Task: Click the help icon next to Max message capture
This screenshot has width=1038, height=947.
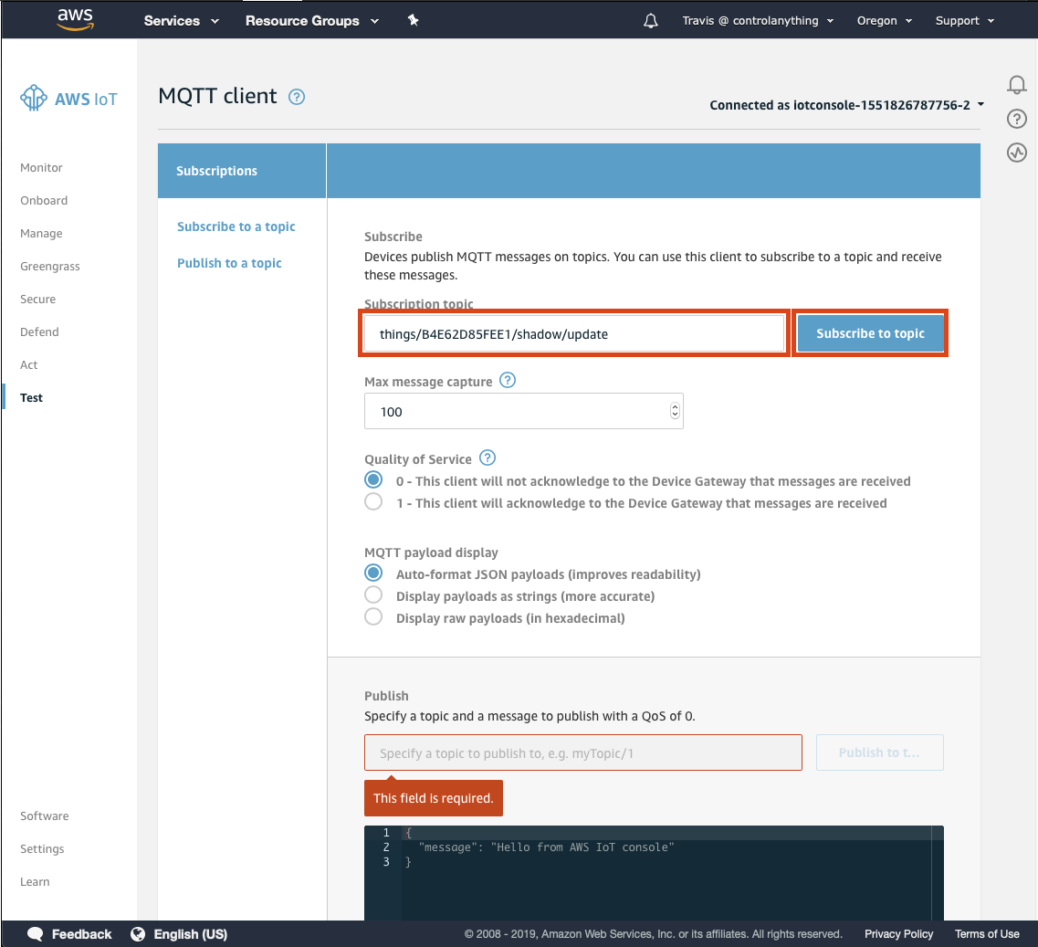Action: pyautogui.click(x=506, y=380)
